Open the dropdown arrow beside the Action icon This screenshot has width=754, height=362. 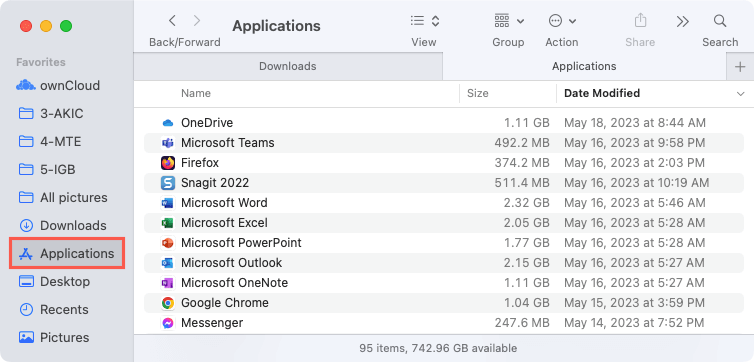pyautogui.click(x=572, y=21)
